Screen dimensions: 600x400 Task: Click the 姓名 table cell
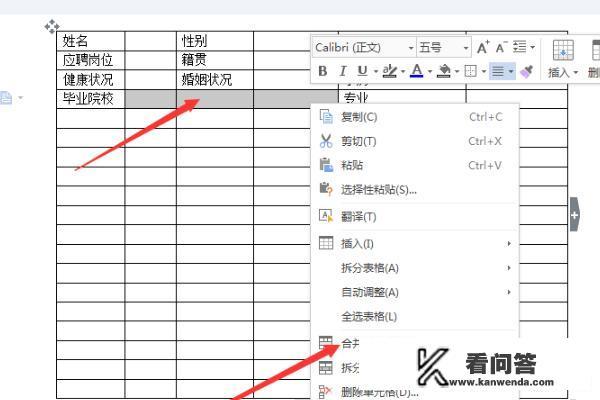[x=91, y=41]
